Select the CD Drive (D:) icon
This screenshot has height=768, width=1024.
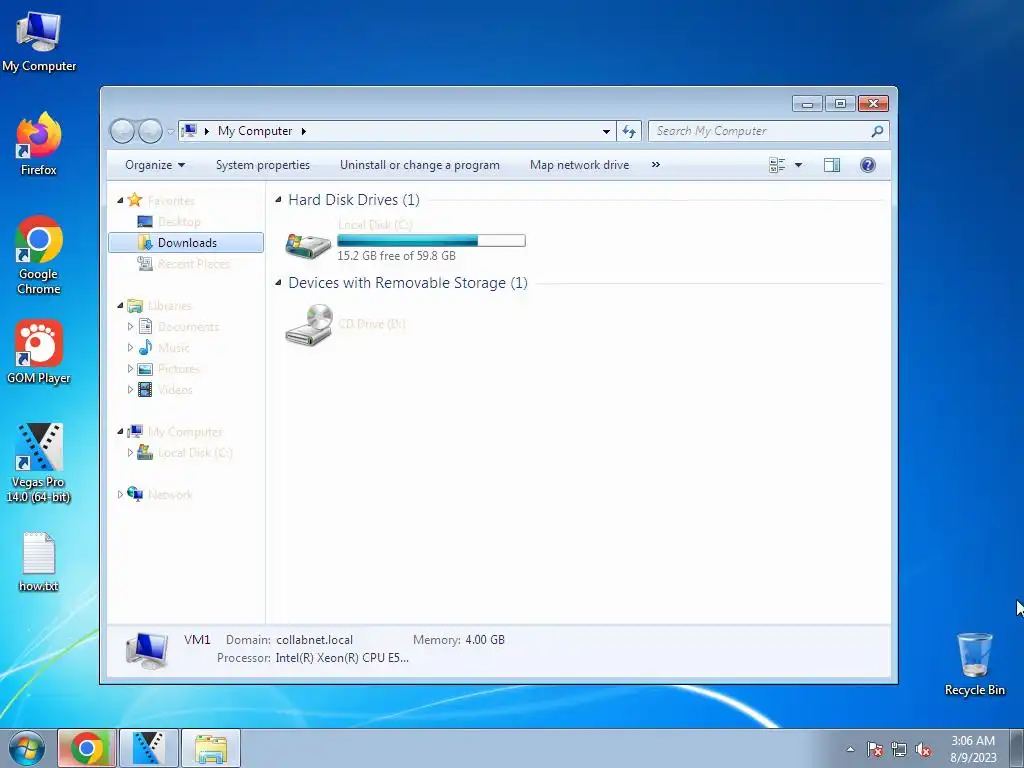[x=308, y=325]
